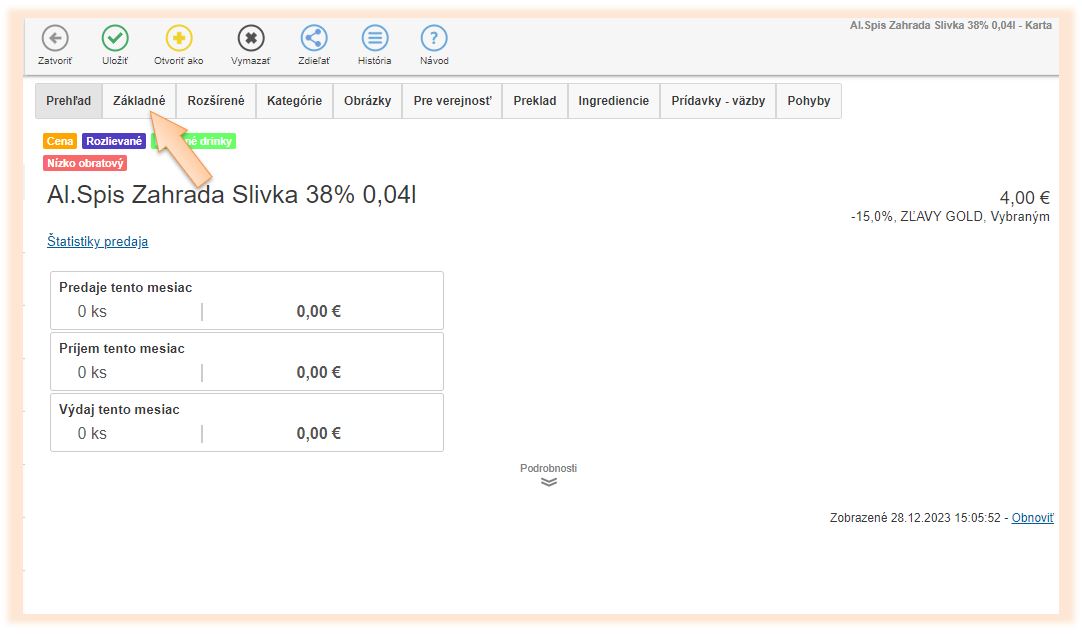Select the purple Rozlievané tag

click(114, 142)
